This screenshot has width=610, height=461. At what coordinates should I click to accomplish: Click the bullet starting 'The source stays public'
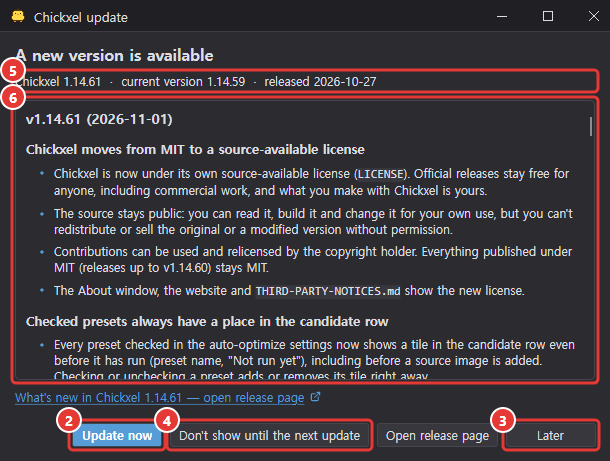[x=313, y=221]
